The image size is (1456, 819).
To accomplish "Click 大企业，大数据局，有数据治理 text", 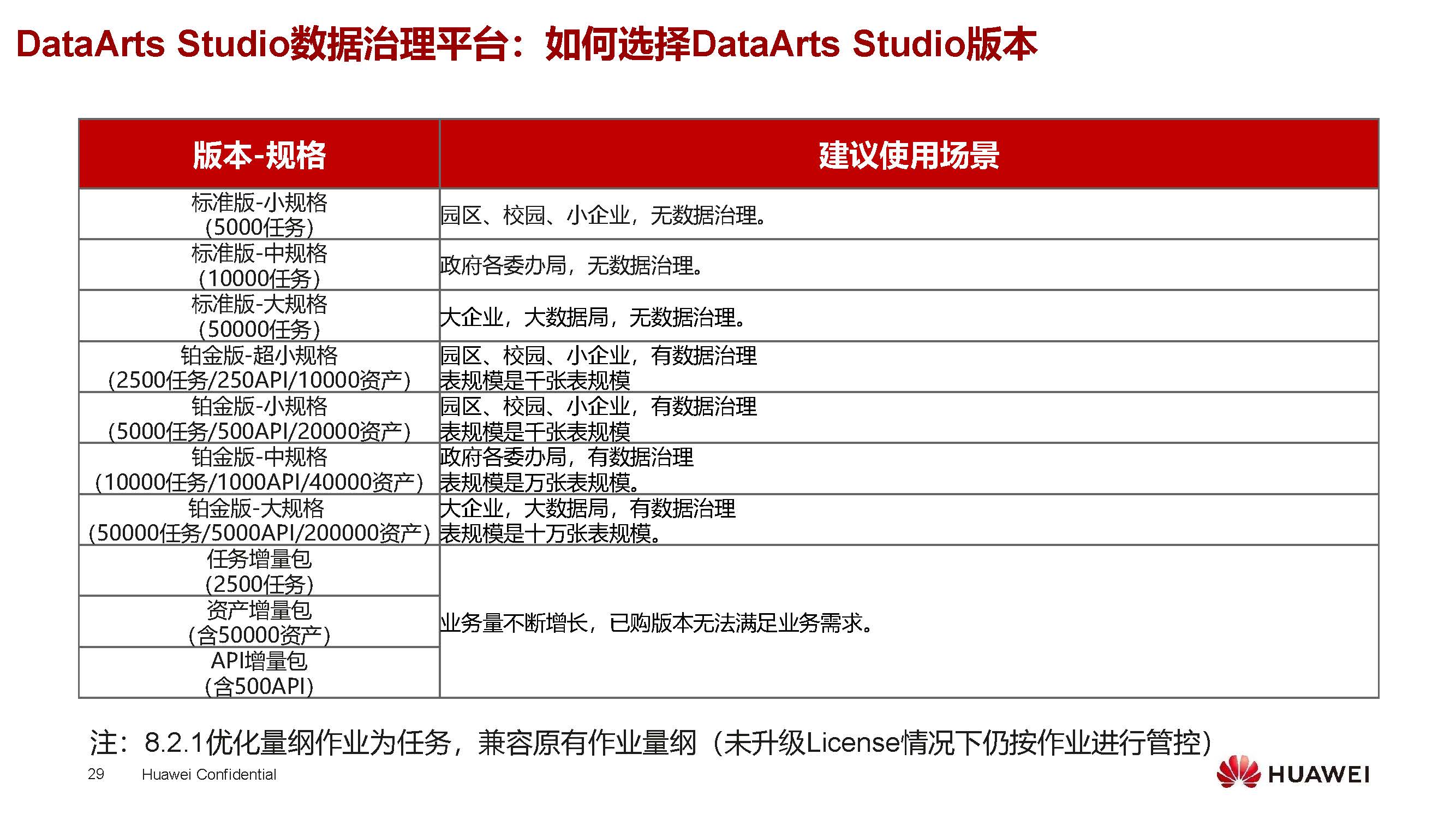I will coord(588,508).
